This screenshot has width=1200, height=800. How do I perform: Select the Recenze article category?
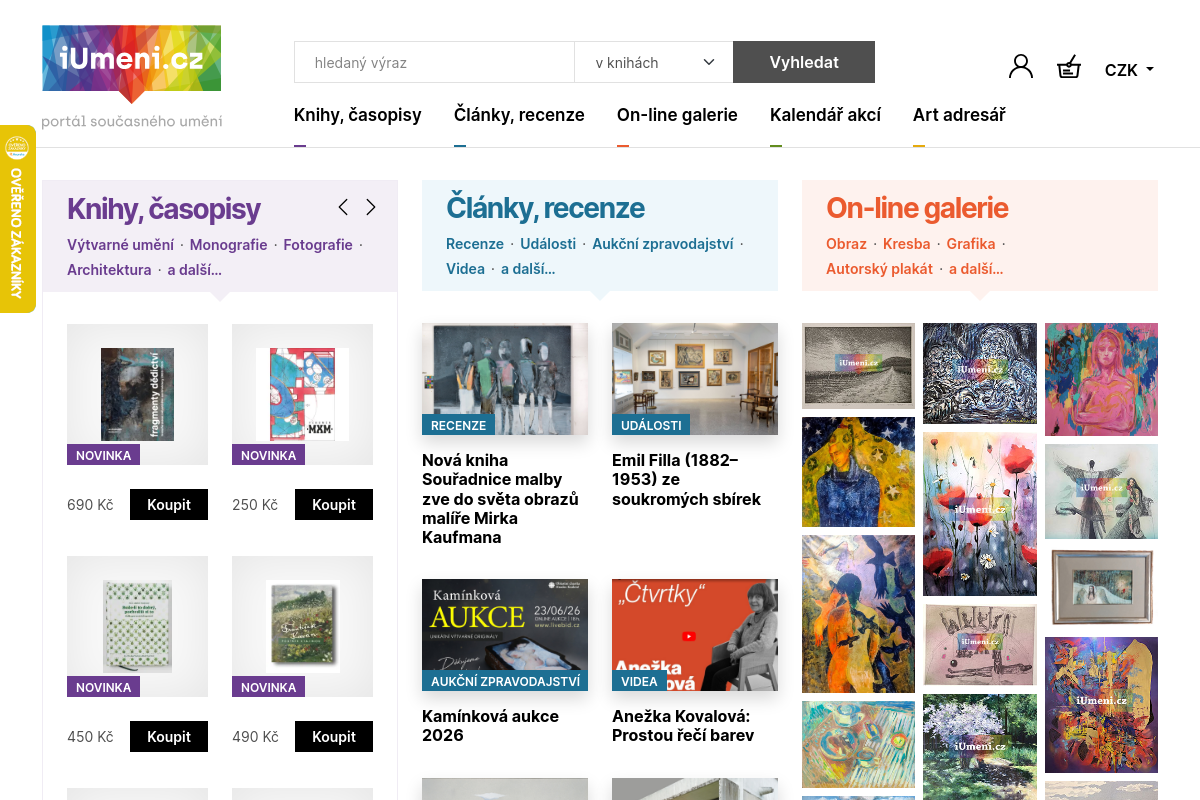click(475, 243)
